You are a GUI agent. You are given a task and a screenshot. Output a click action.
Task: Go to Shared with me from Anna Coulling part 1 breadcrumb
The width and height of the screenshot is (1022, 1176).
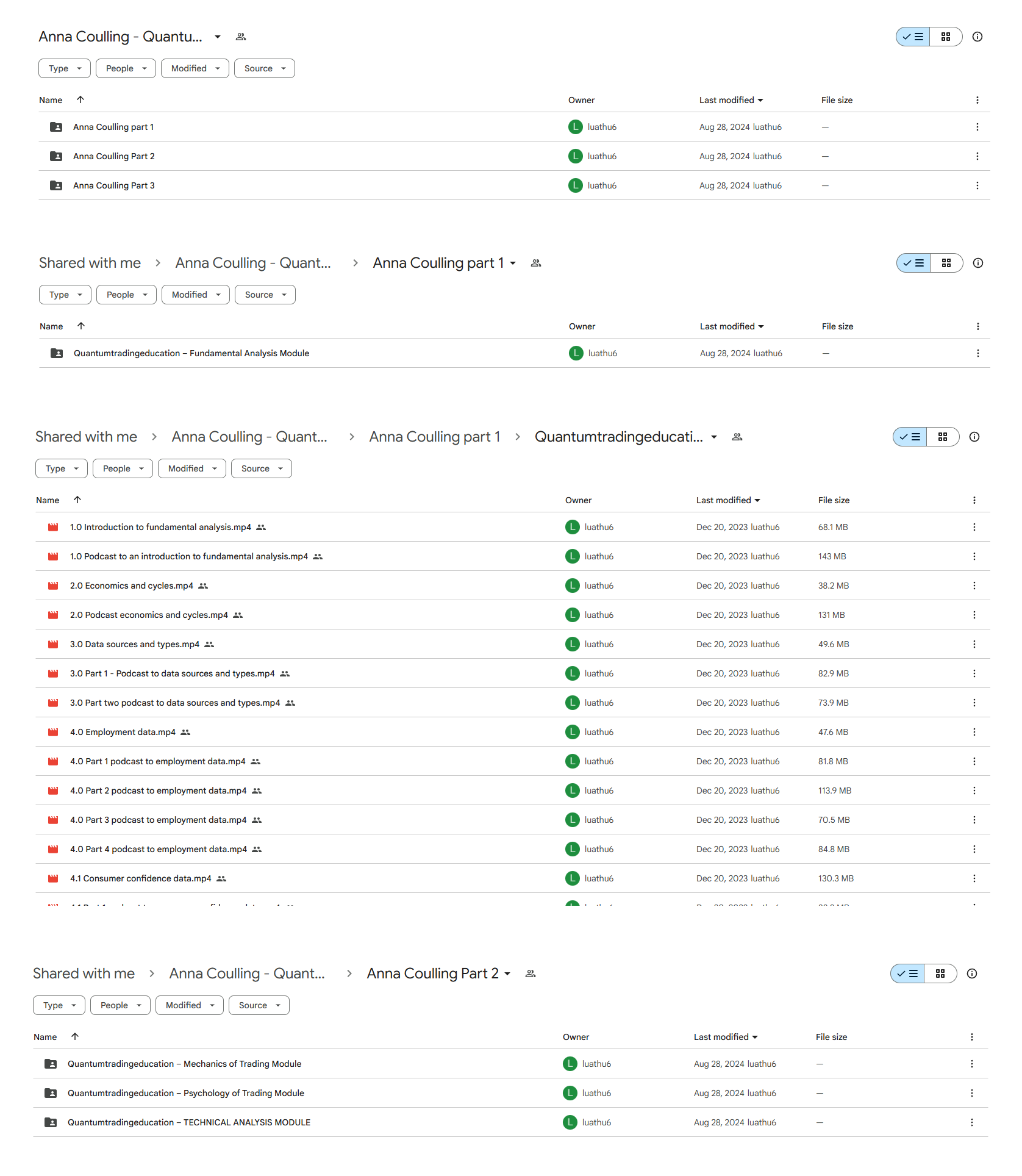(x=90, y=263)
